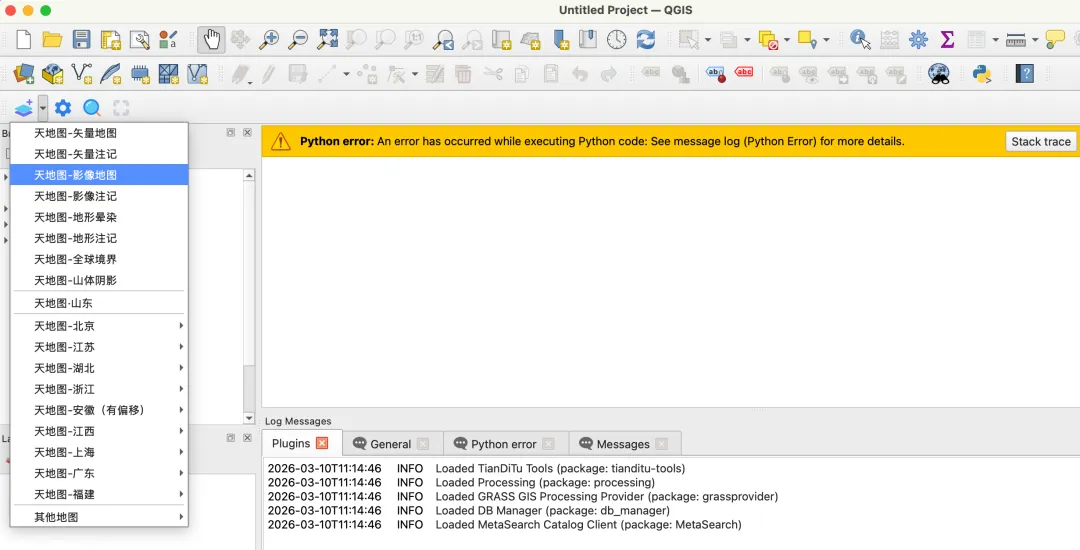Open the Processing Toolbox gear icon
1080x550 pixels.
click(x=918, y=39)
